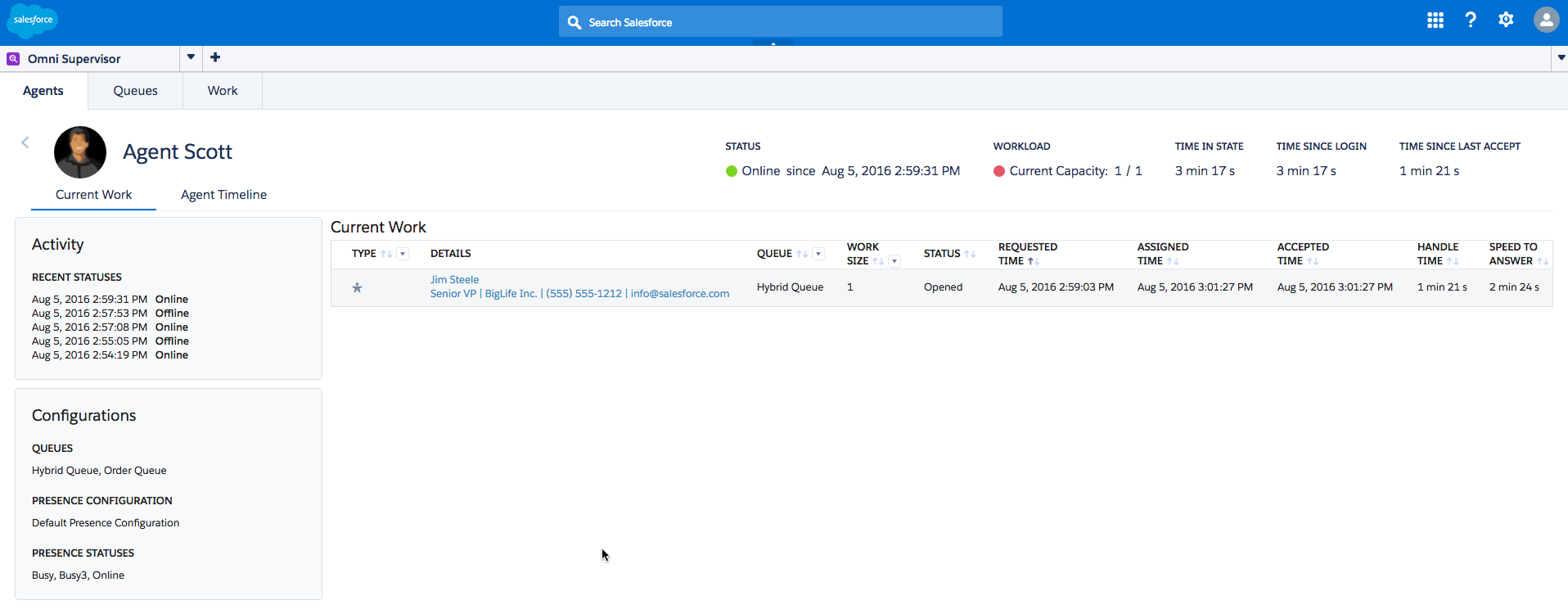Sort by the HANDLE TIME column arrows
Image resolution: width=1568 pixels, height=614 pixels.
coord(1453,261)
